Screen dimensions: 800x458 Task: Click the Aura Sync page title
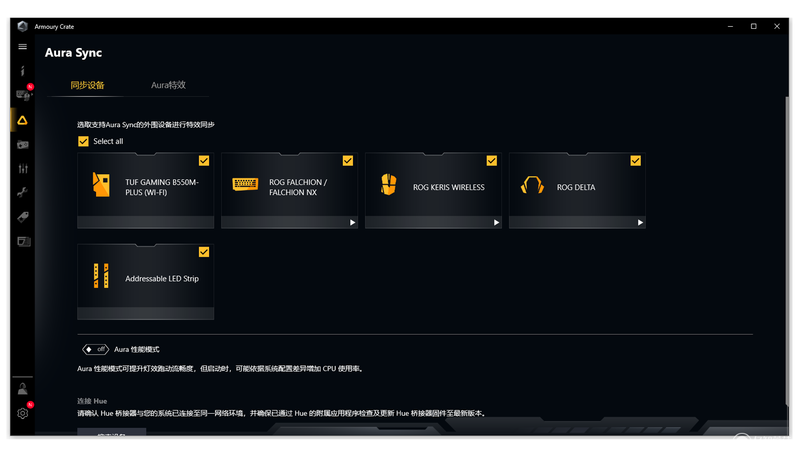(73, 53)
